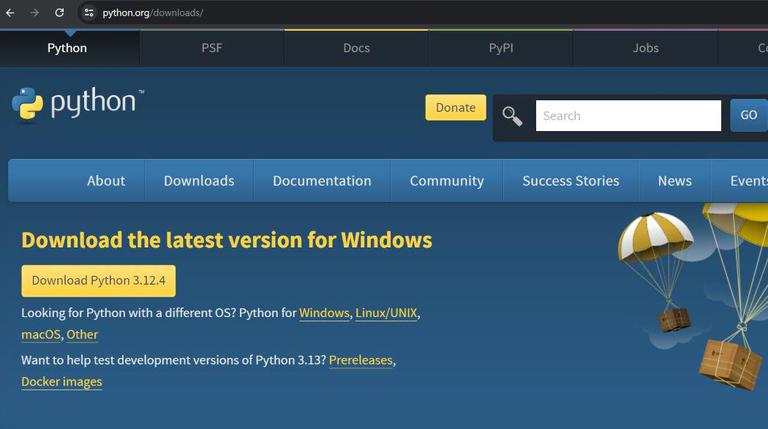Open the Docs top tab
The height and width of the screenshot is (429, 768).
tap(356, 48)
